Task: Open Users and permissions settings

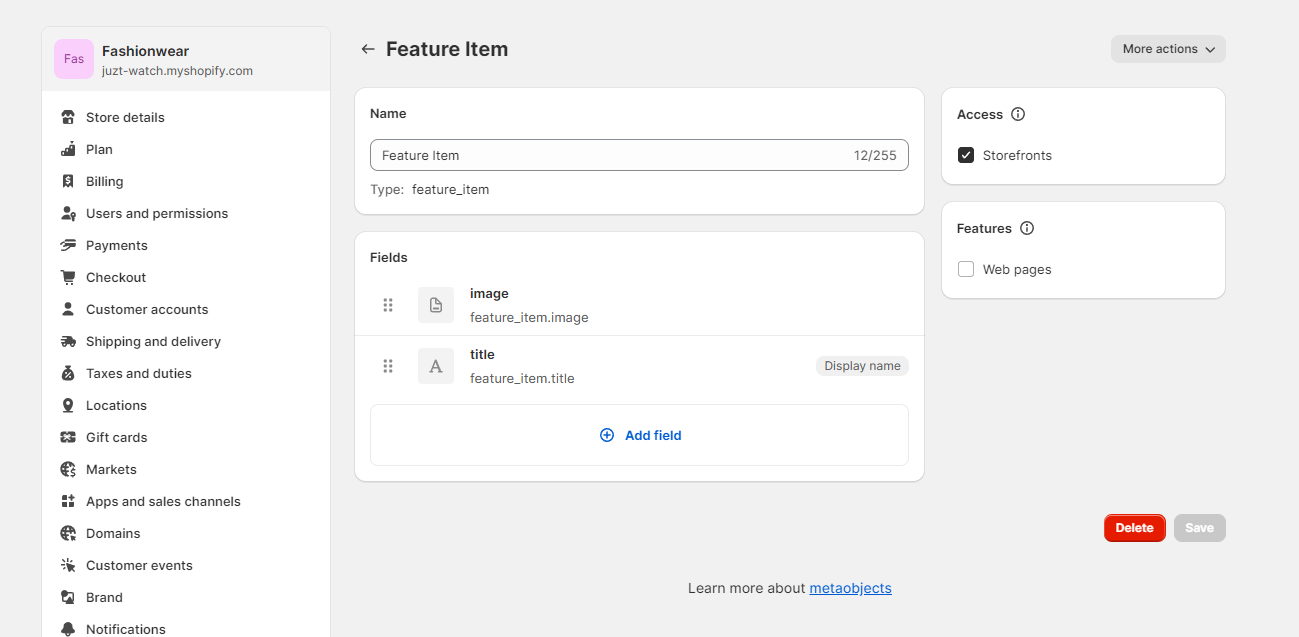Action: 156,213
